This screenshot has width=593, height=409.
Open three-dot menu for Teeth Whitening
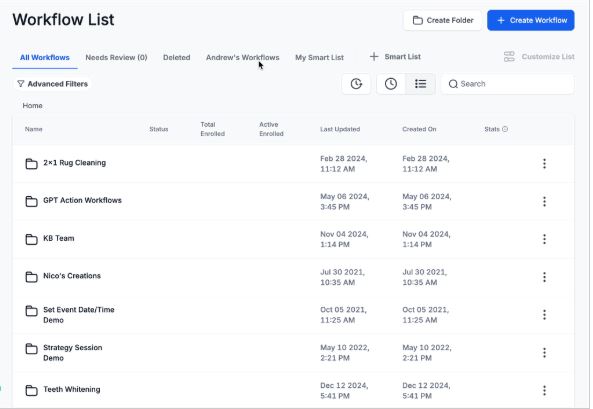pos(544,390)
